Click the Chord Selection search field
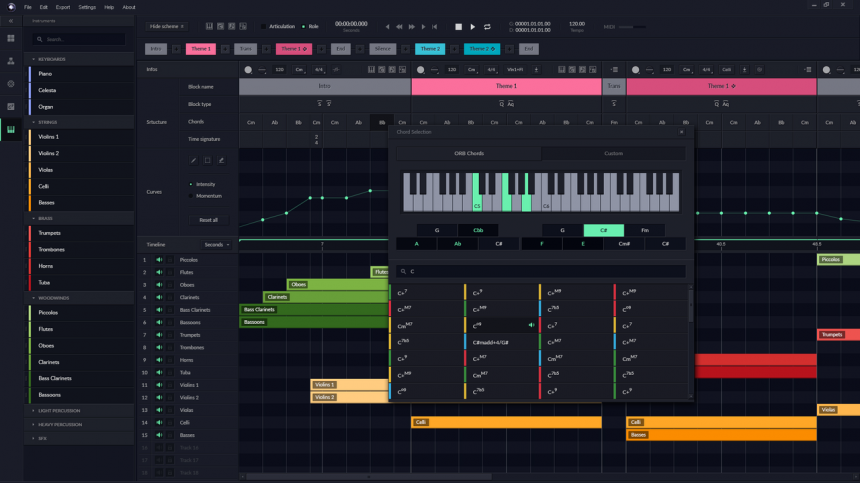 (541, 271)
